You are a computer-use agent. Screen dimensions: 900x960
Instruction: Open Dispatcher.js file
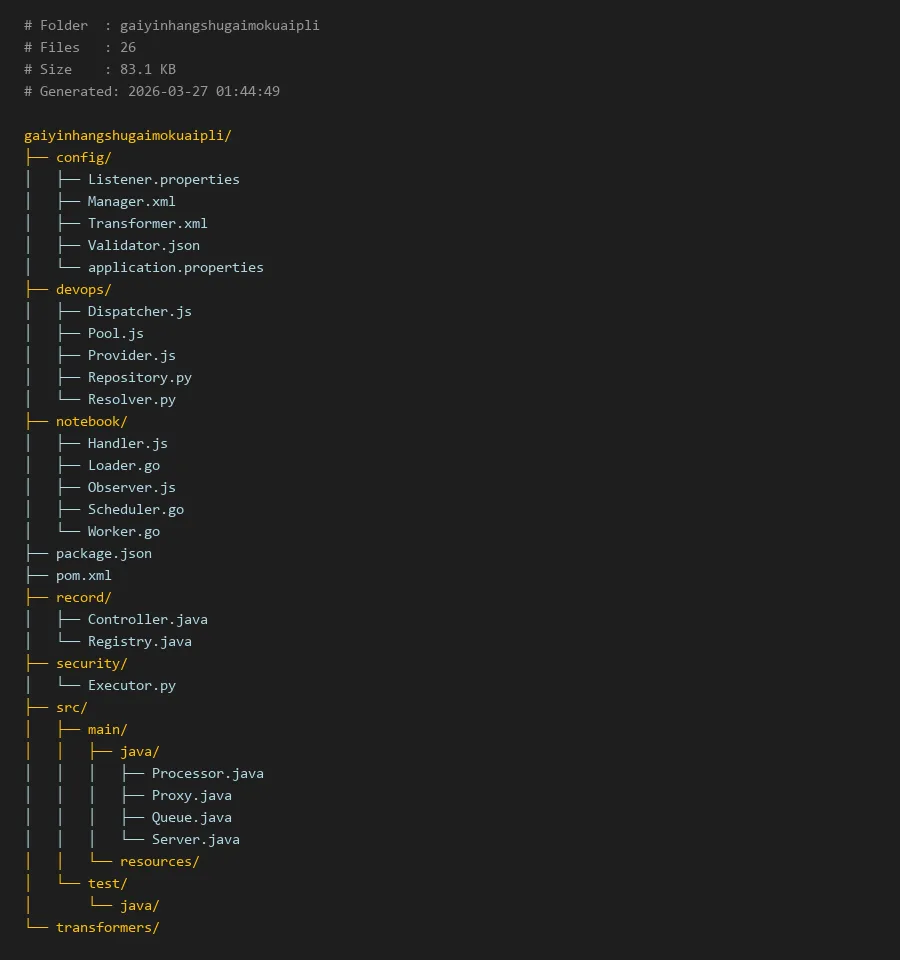tap(139, 311)
